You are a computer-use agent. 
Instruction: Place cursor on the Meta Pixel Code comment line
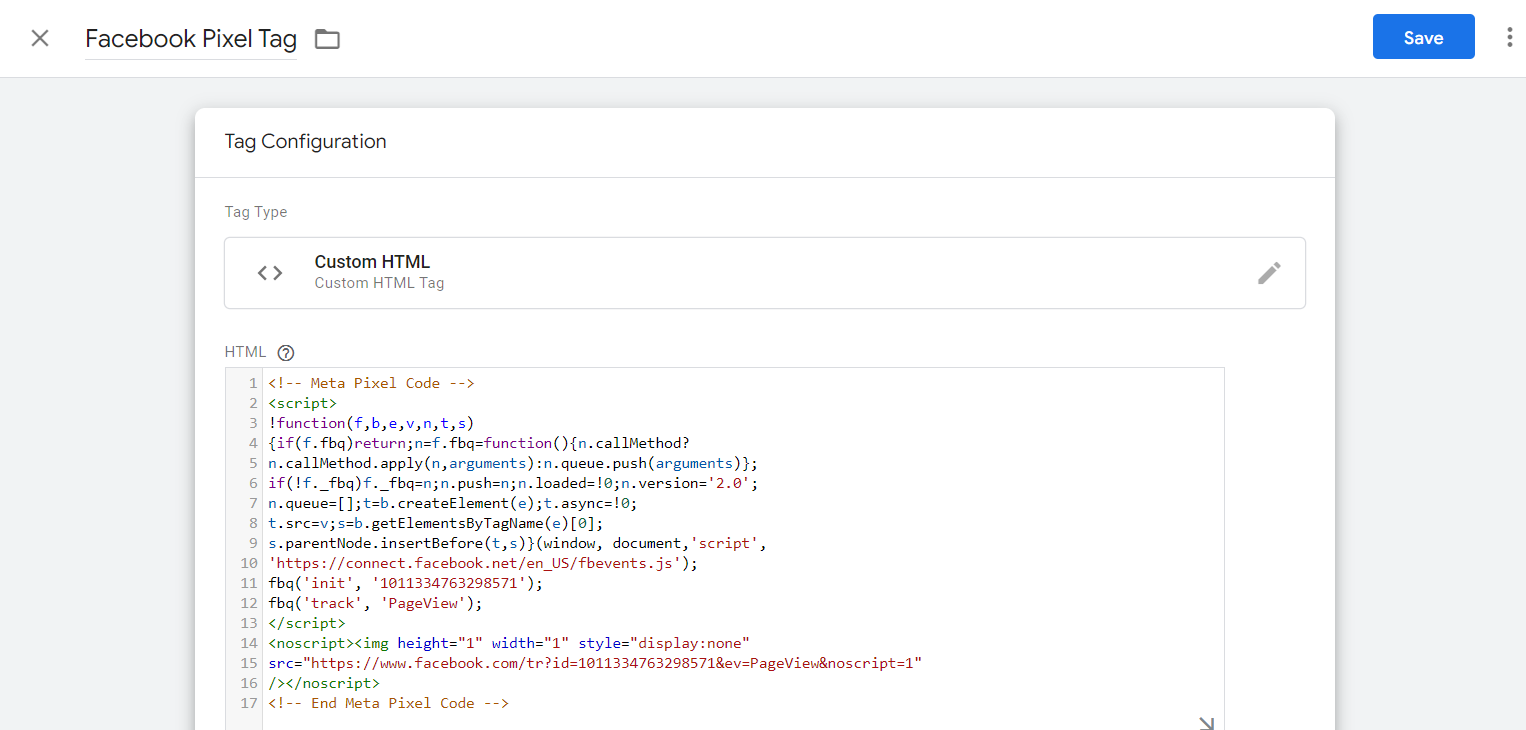[x=371, y=383]
